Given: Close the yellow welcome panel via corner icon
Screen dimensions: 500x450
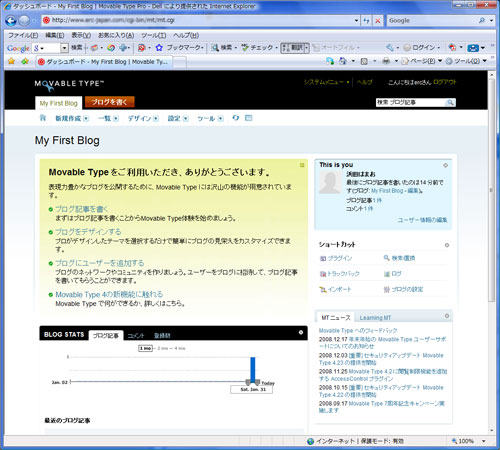Looking at the screenshot, I should pyautogui.click(x=302, y=165).
